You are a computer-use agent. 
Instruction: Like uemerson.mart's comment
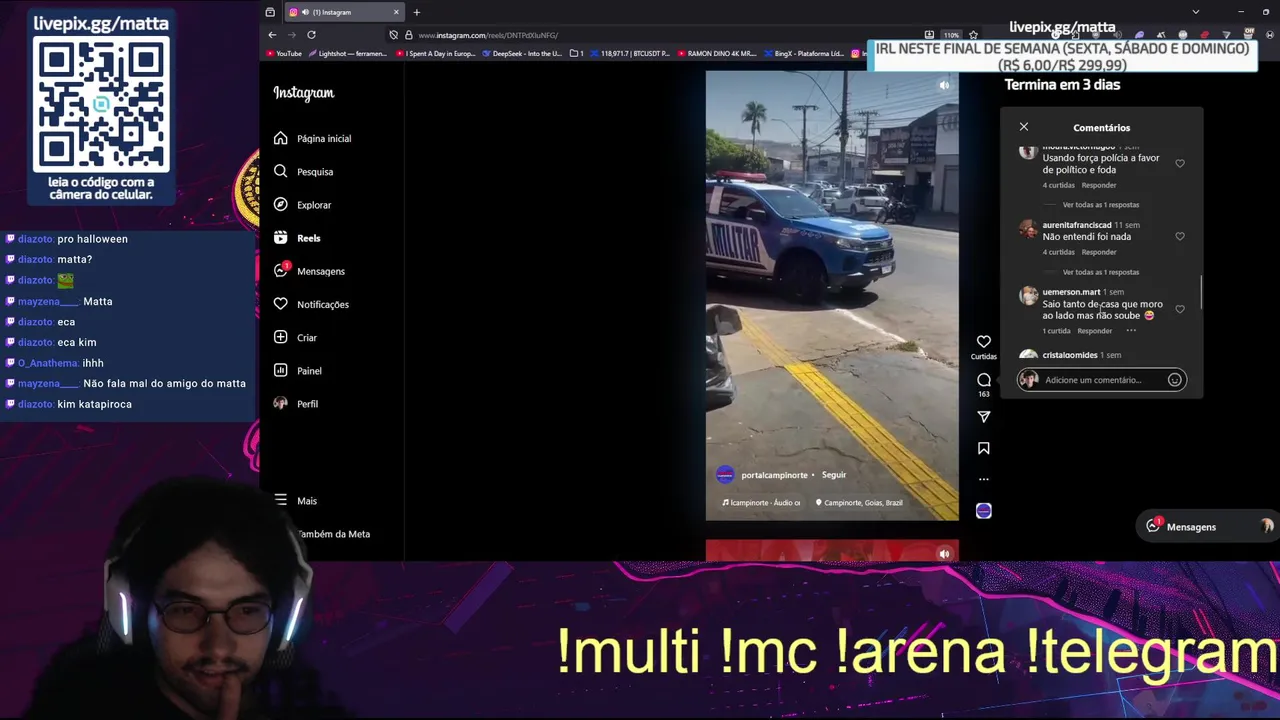coord(1180,310)
